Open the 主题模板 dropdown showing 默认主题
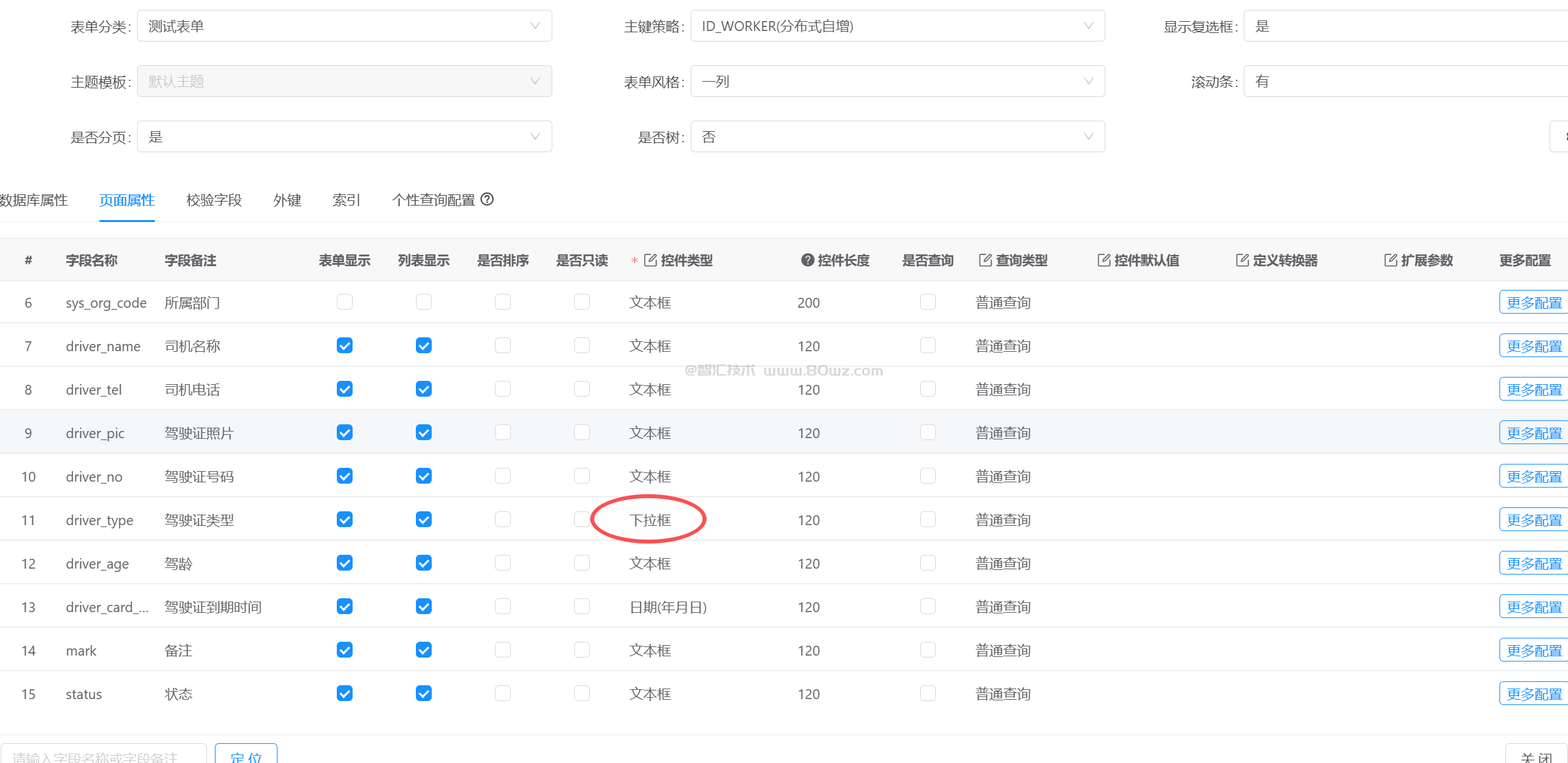Image resolution: width=1568 pixels, height=763 pixels. tap(344, 81)
